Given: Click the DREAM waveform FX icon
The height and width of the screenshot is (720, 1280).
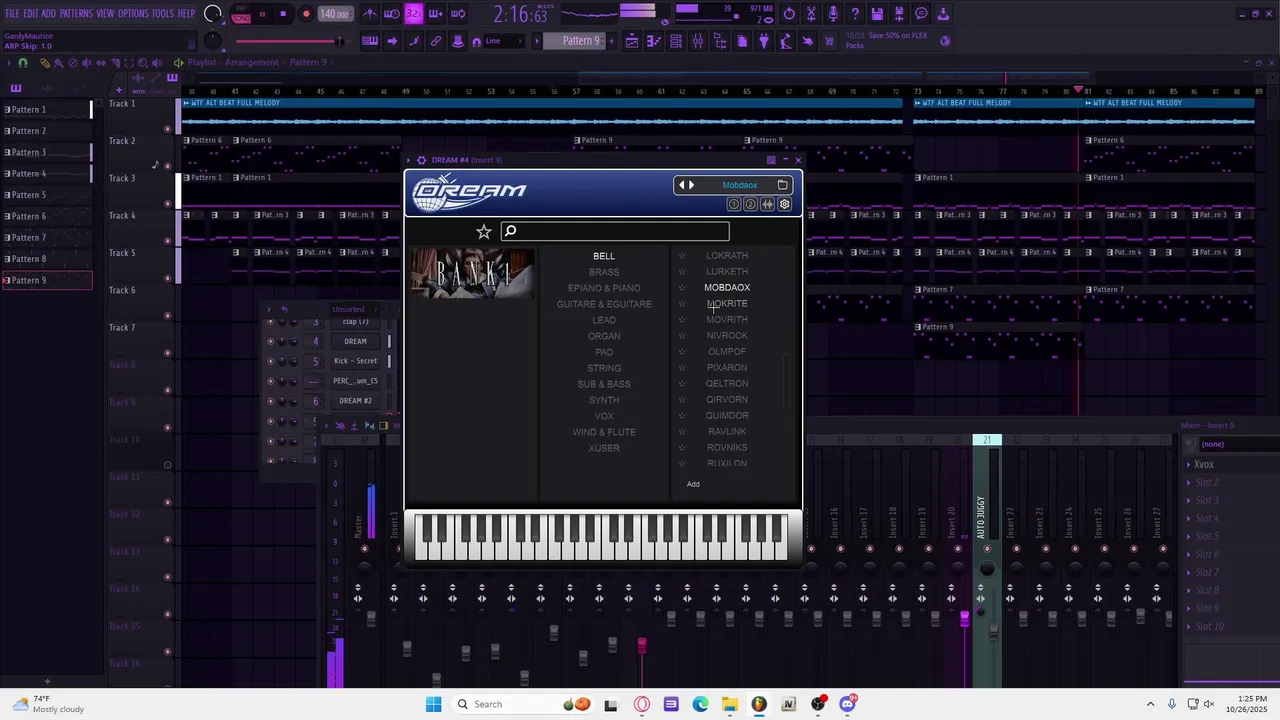Looking at the screenshot, I should point(767,204).
